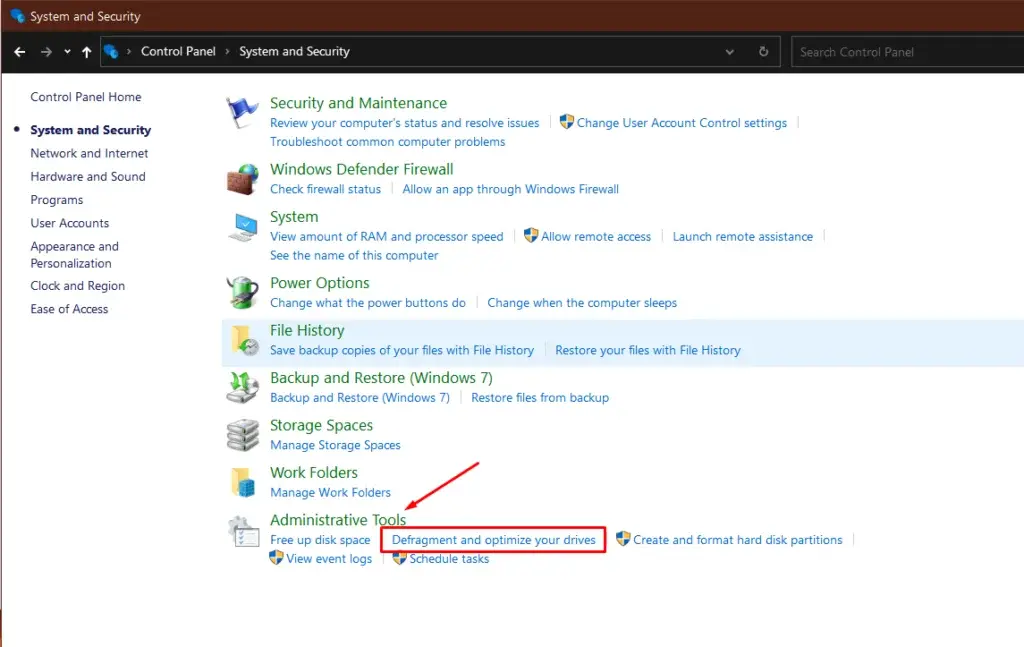Click the File History folder icon
Screen dimensions: 1024x647
(244, 340)
